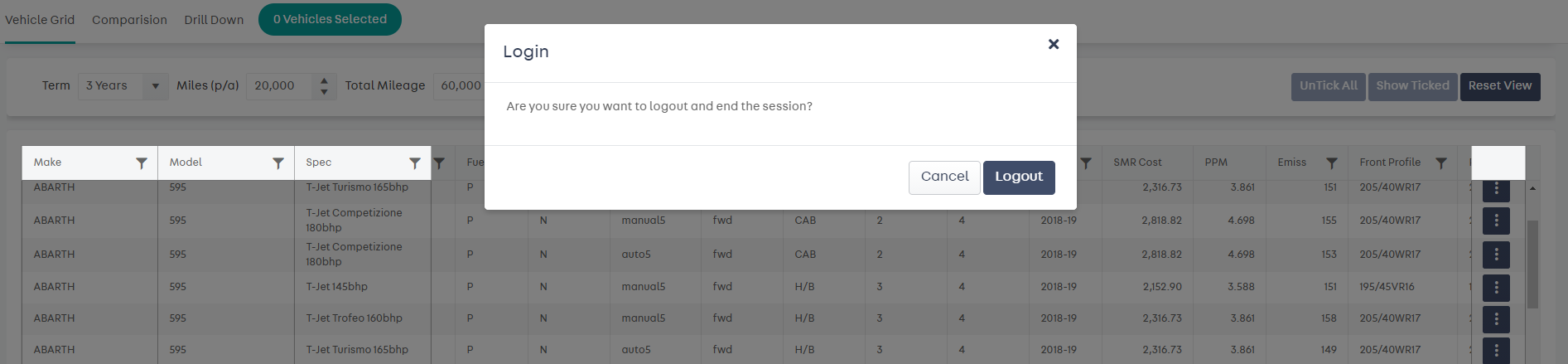1568x364 pixels.
Task: Open the Model column filter
Action: coord(278,163)
